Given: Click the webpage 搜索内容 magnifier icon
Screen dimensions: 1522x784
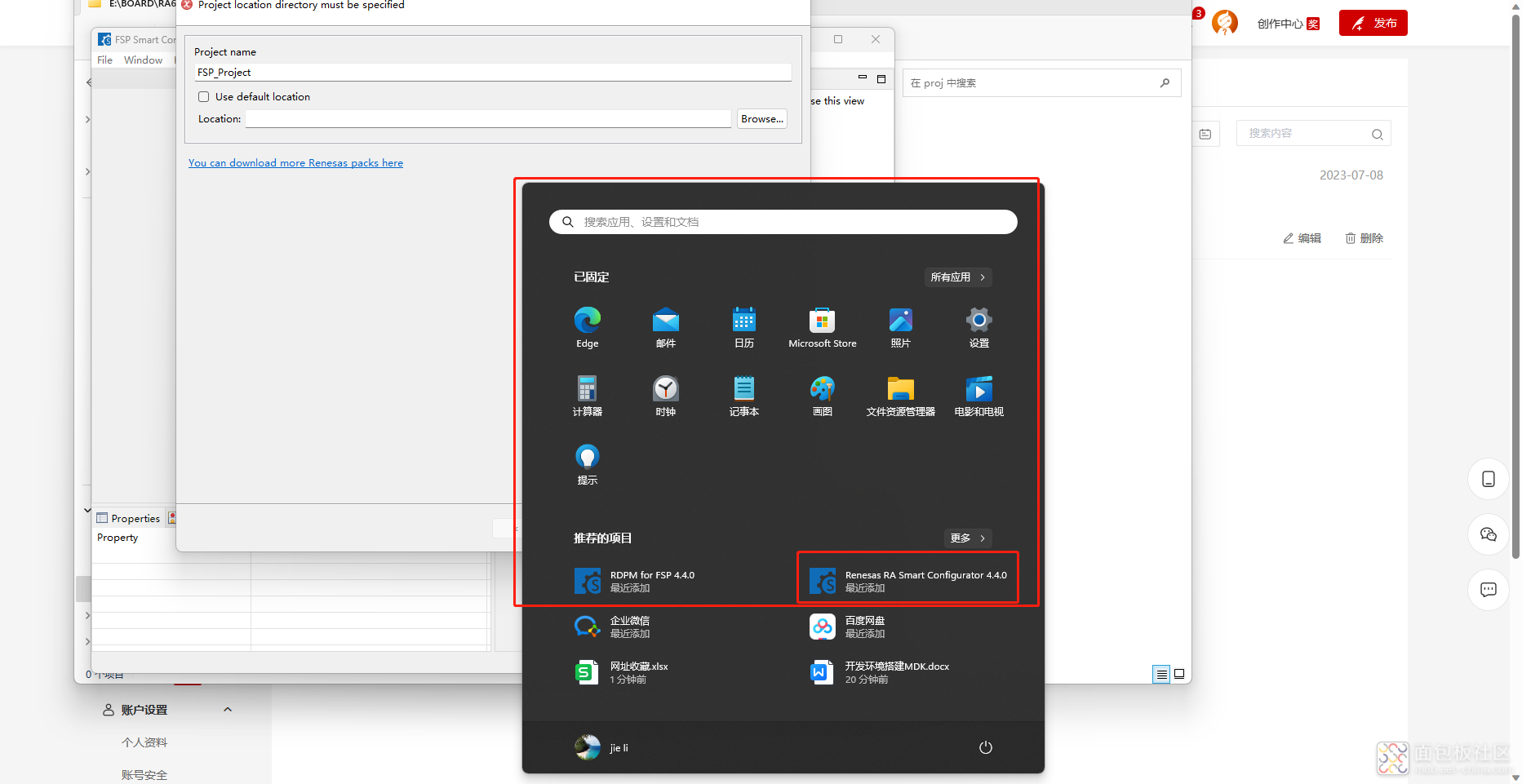Looking at the screenshot, I should [1377, 135].
